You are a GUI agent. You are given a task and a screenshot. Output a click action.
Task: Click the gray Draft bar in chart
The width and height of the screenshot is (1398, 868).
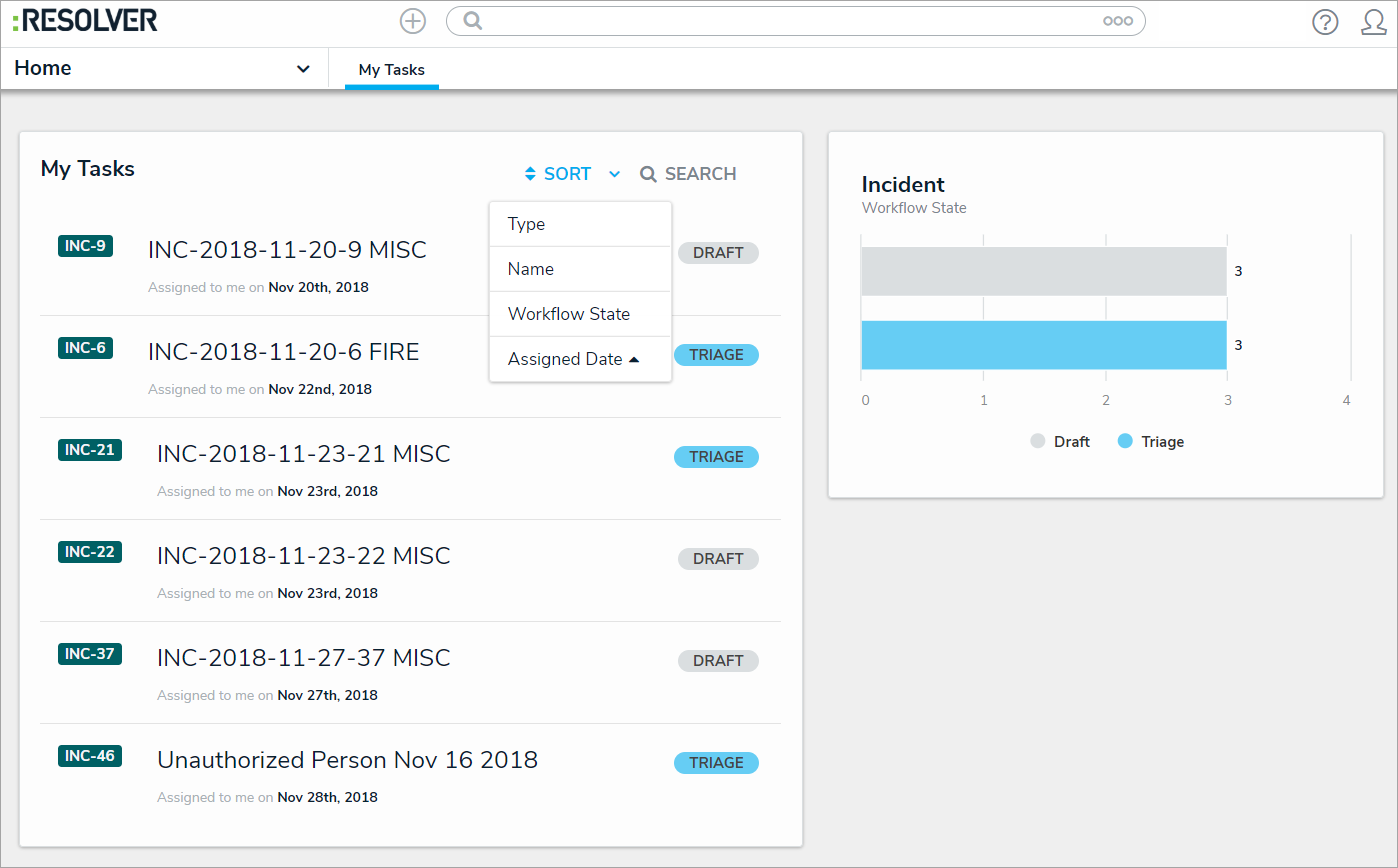[x=1043, y=271]
